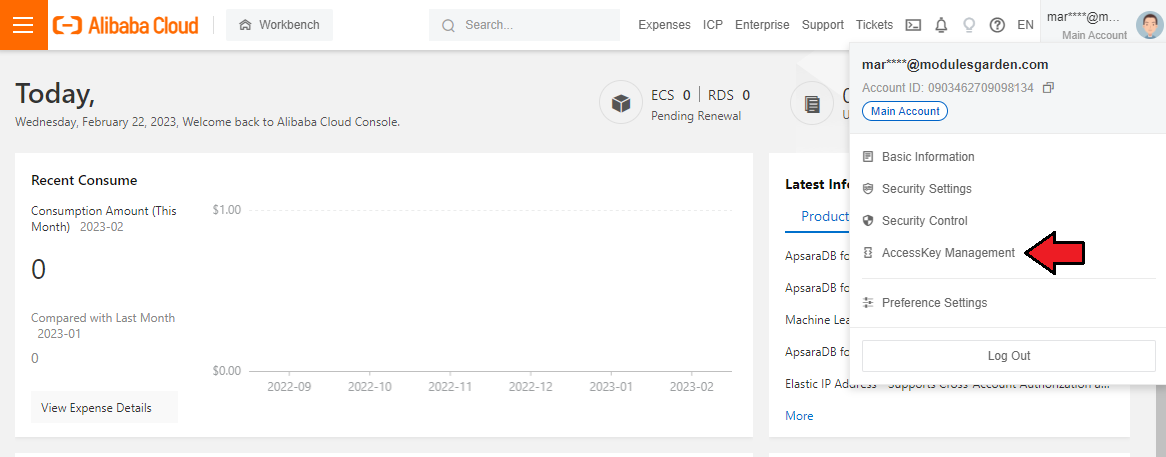Open the help question mark icon
This screenshot has height=457, width=1166.
997,25
